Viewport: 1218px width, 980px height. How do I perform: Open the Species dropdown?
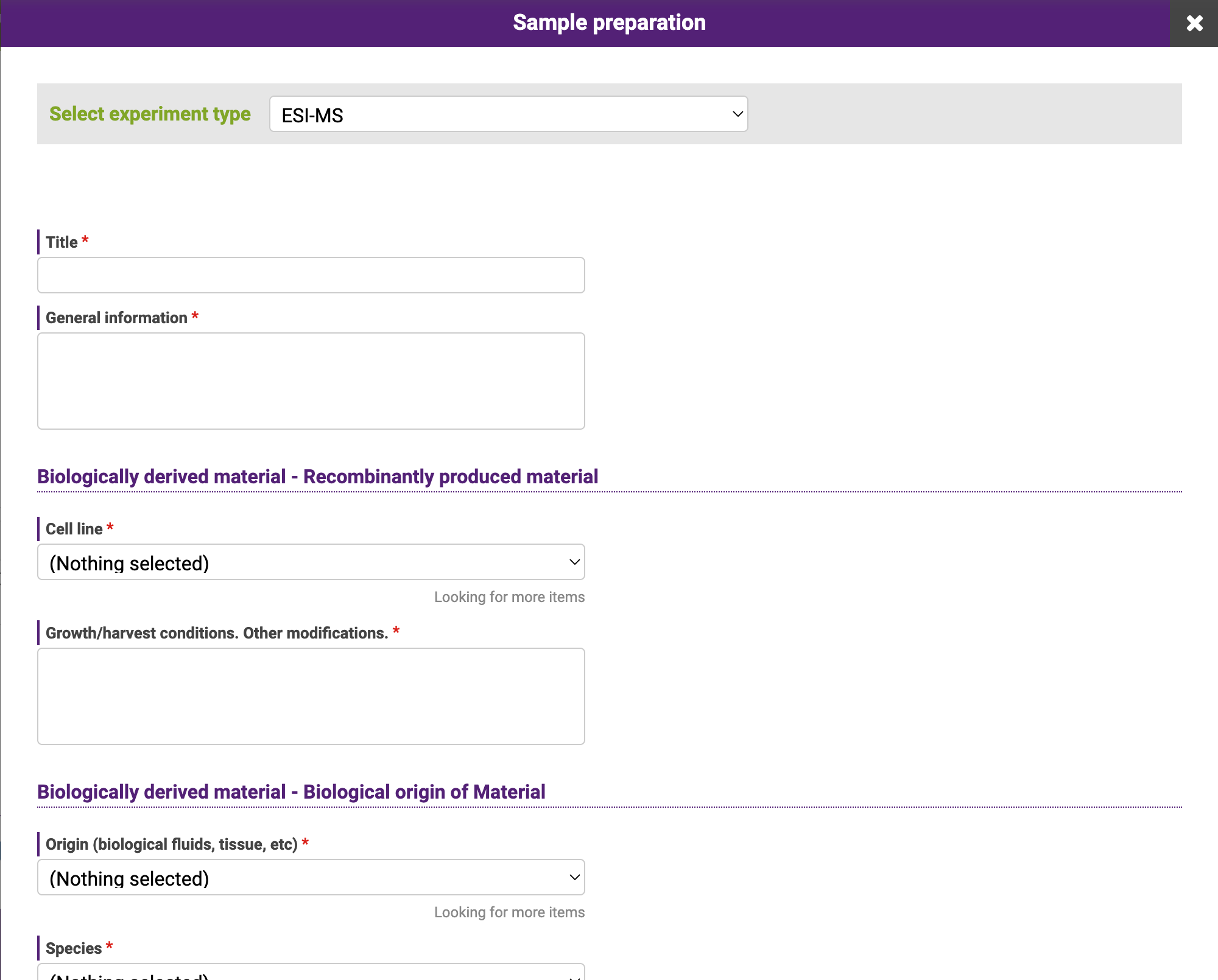tap(311, 973)
